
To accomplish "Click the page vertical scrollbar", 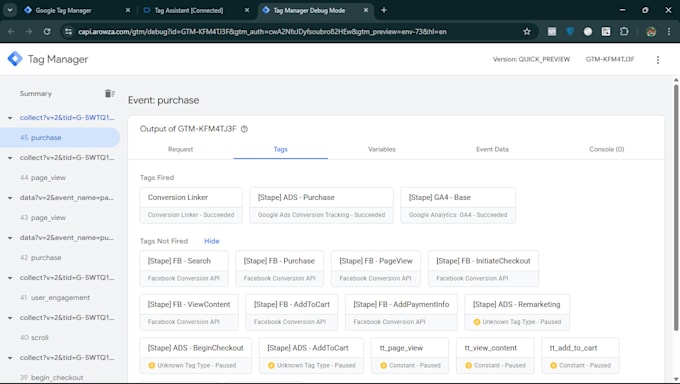I will pyautogui.click(x=676, y=207).
